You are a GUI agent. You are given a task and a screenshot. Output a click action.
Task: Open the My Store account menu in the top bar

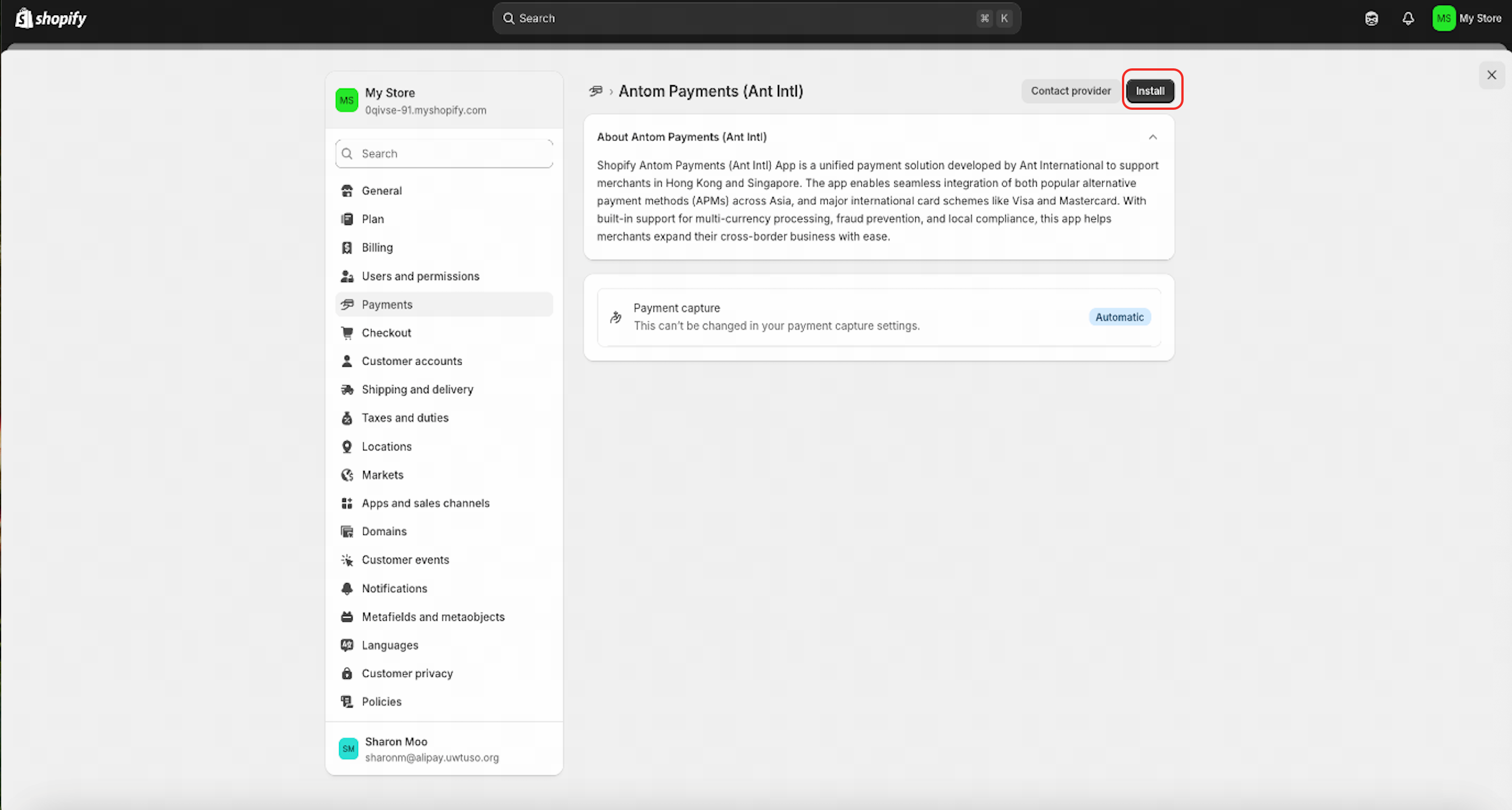tap(1467, 18)
